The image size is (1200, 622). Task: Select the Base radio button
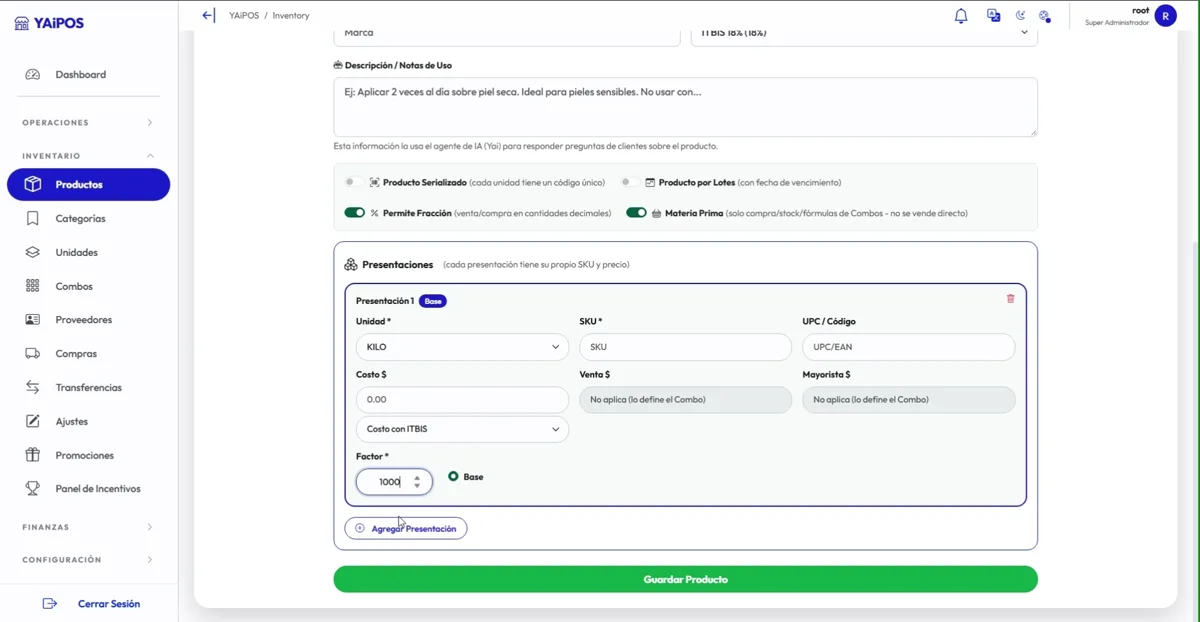coord(453,477)
